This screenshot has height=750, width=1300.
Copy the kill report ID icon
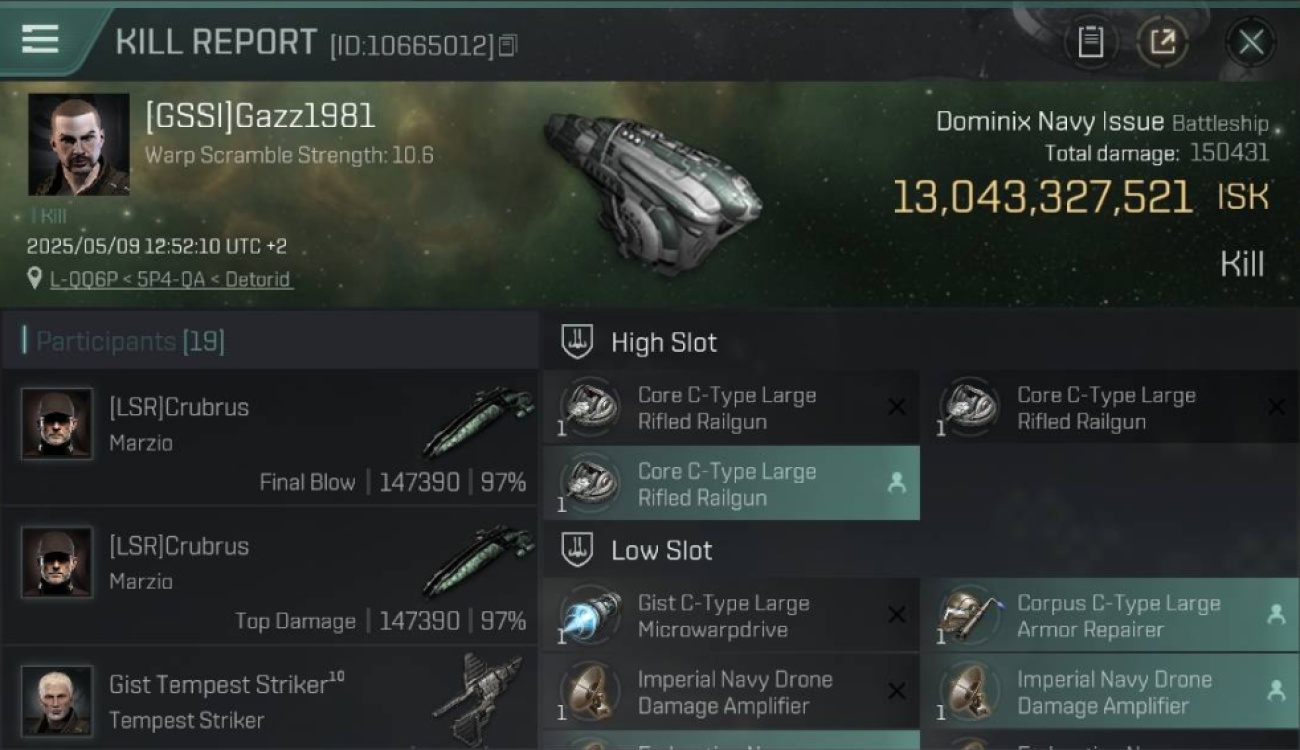point(508,46)
